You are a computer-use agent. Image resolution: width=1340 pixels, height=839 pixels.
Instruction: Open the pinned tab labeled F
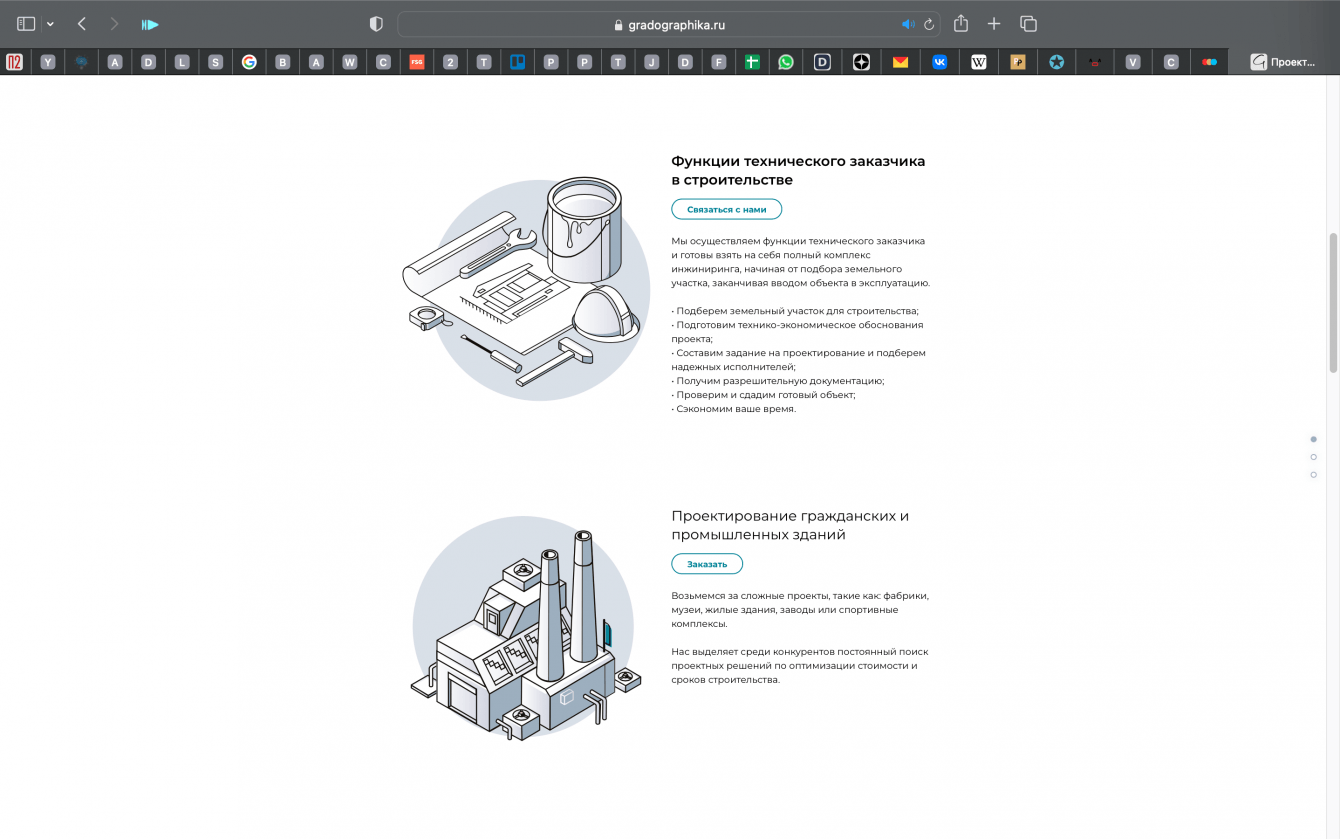click(719, 62)
